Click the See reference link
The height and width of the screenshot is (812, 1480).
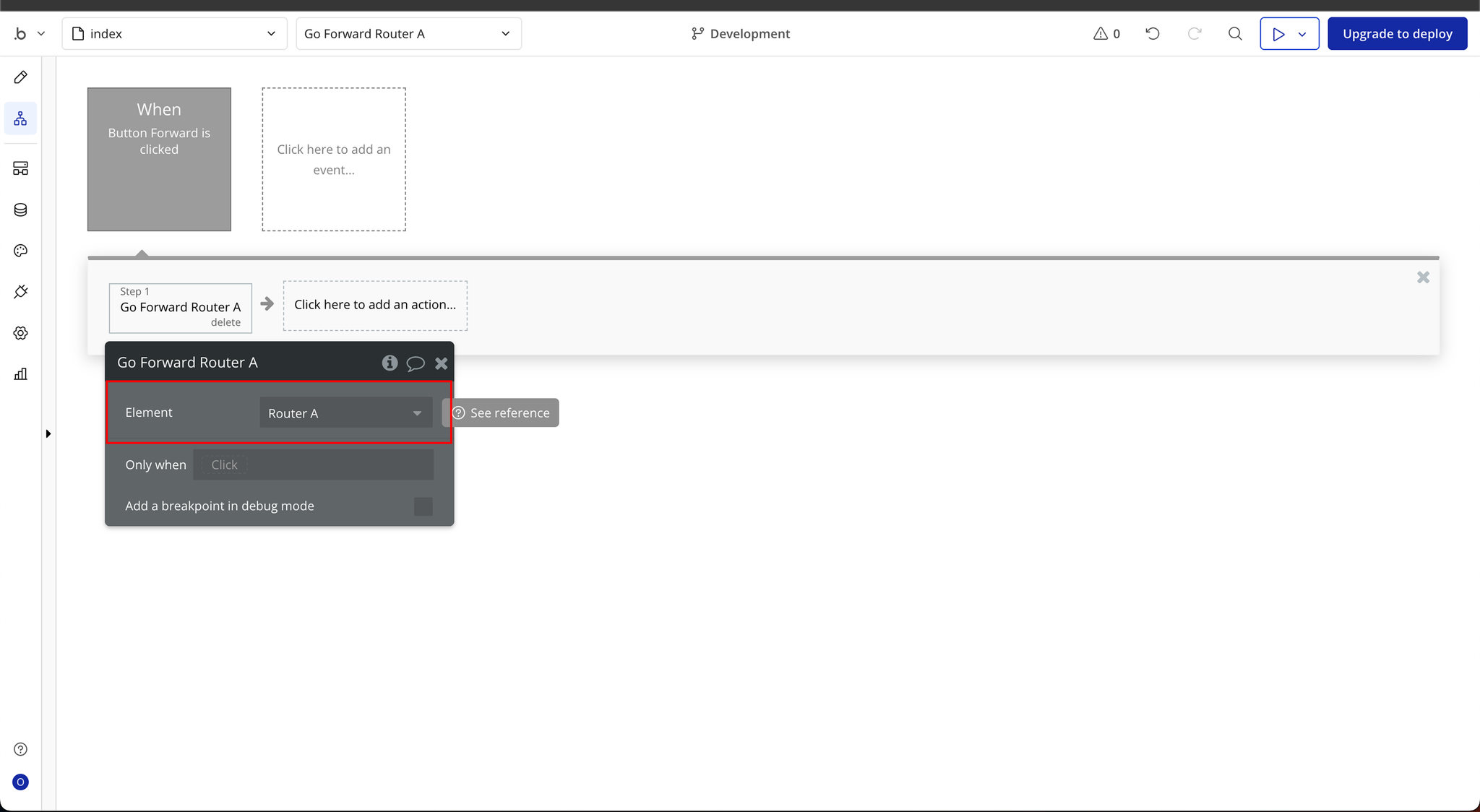502,413
